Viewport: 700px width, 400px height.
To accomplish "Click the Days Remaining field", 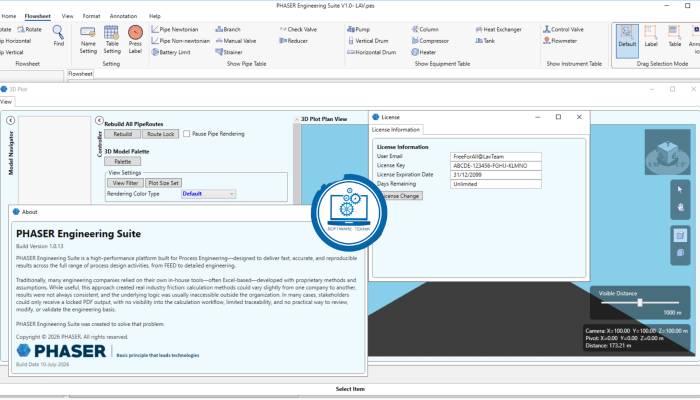I will 496,184.
